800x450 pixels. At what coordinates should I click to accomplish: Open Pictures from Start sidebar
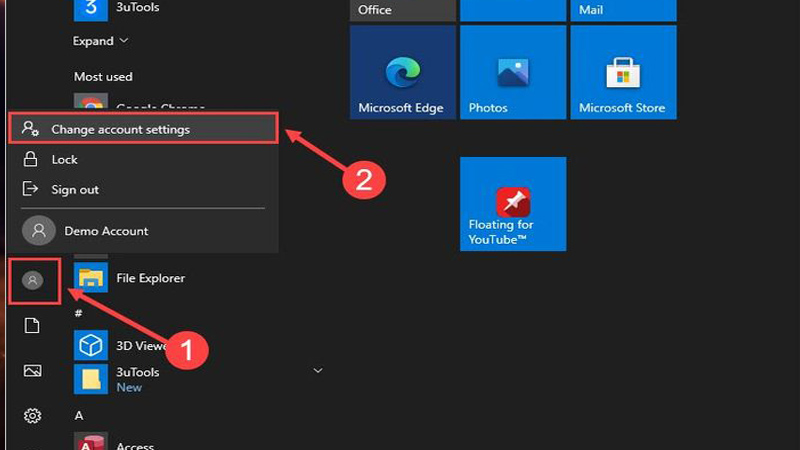click(32, 370)
